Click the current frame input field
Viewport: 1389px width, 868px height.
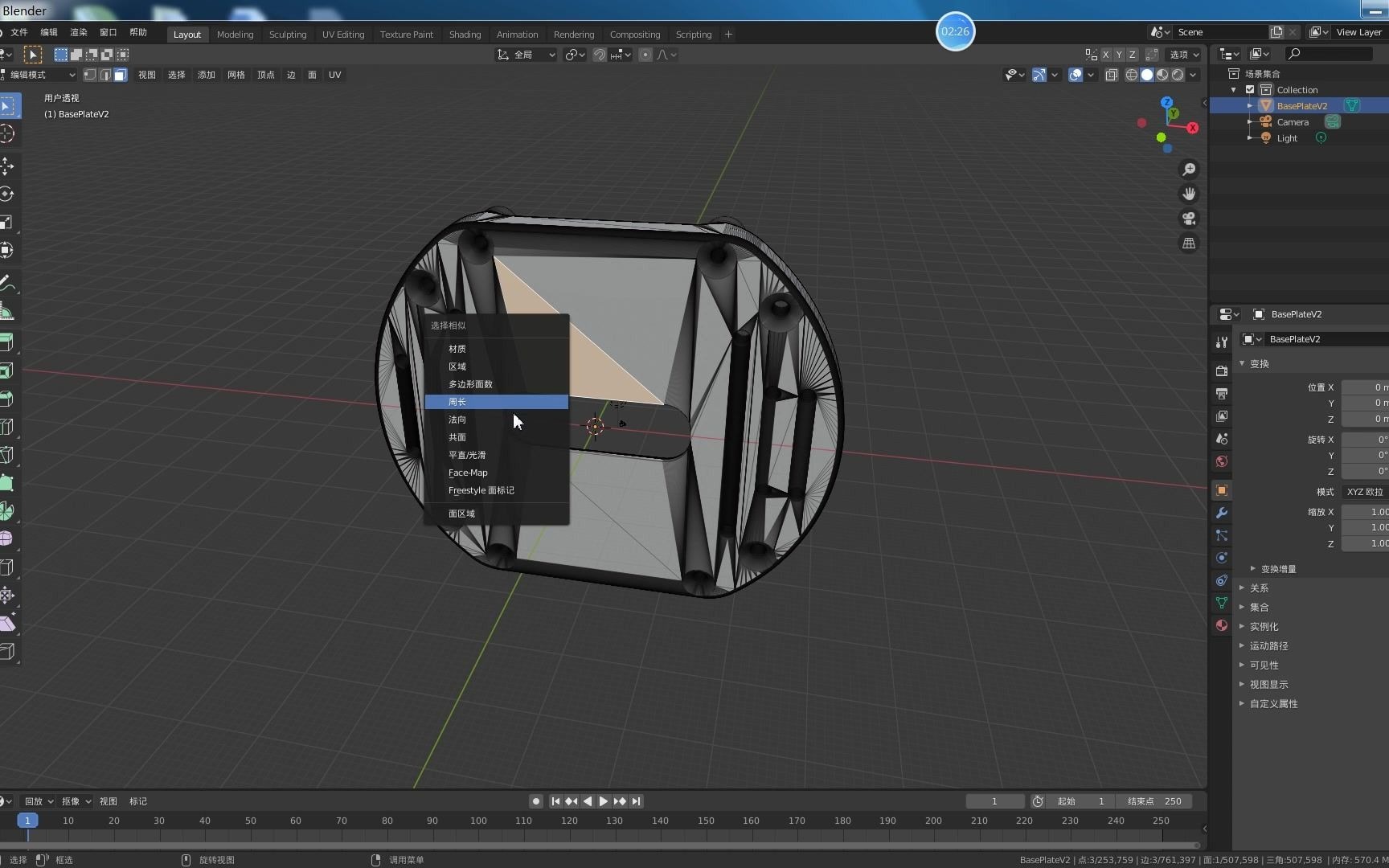(x=994, y=800)
